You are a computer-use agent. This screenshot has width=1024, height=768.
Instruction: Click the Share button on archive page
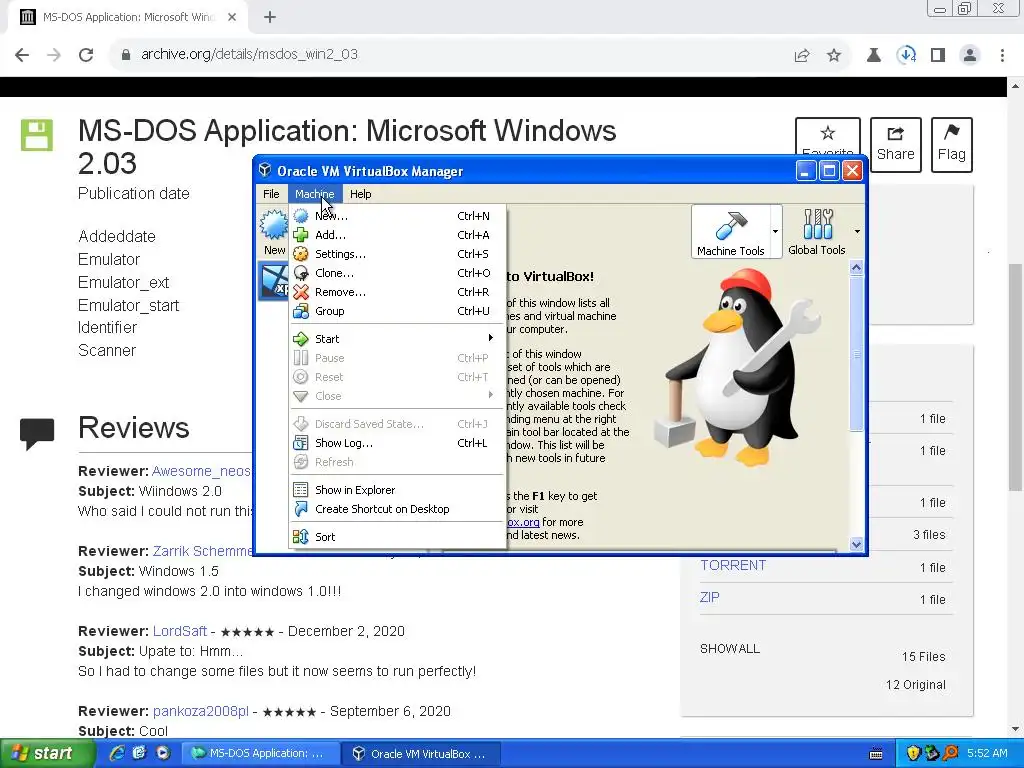[895, 144]
